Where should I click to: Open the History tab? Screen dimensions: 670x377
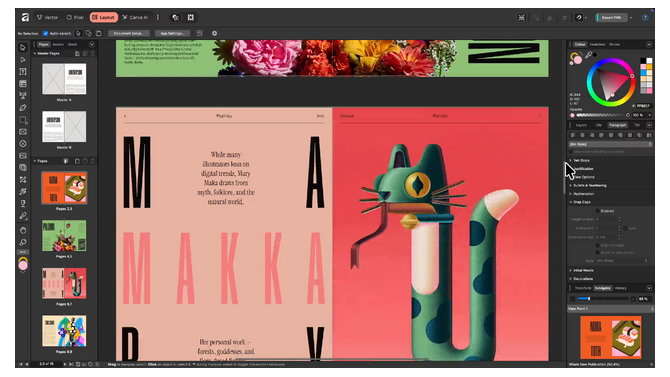(x=621, y=288)
